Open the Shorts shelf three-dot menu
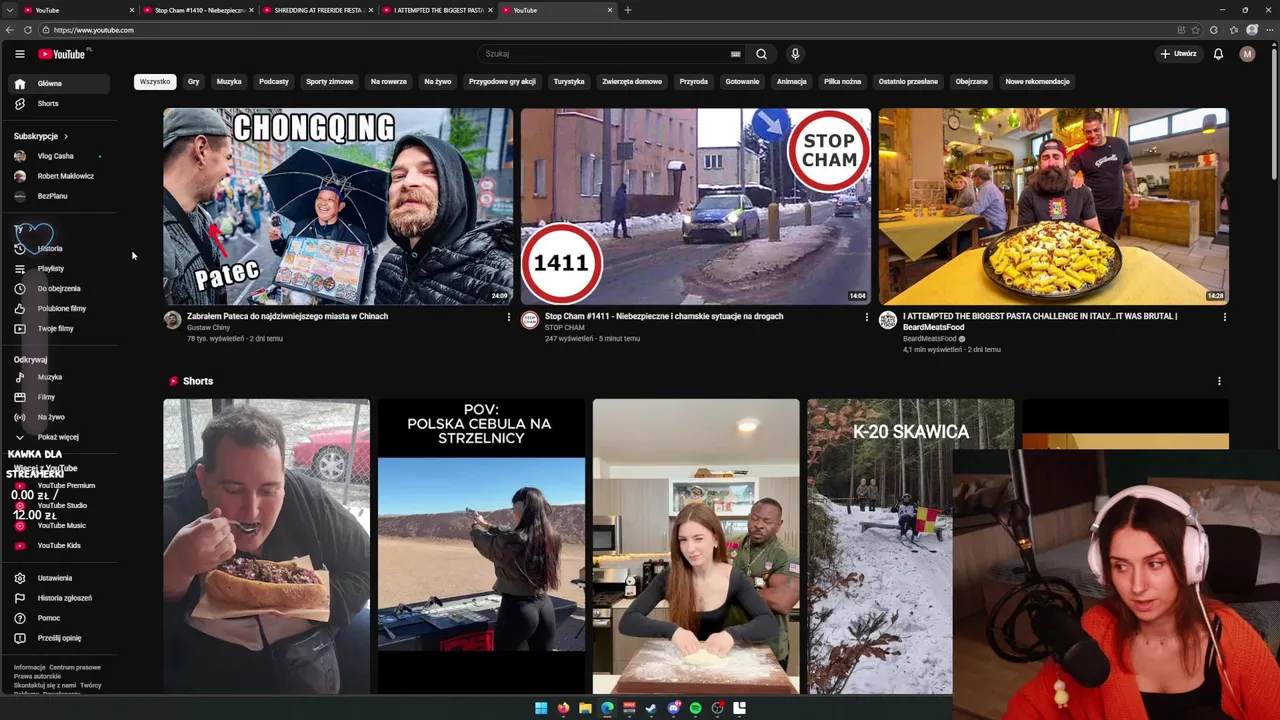 click(1219, 381)
